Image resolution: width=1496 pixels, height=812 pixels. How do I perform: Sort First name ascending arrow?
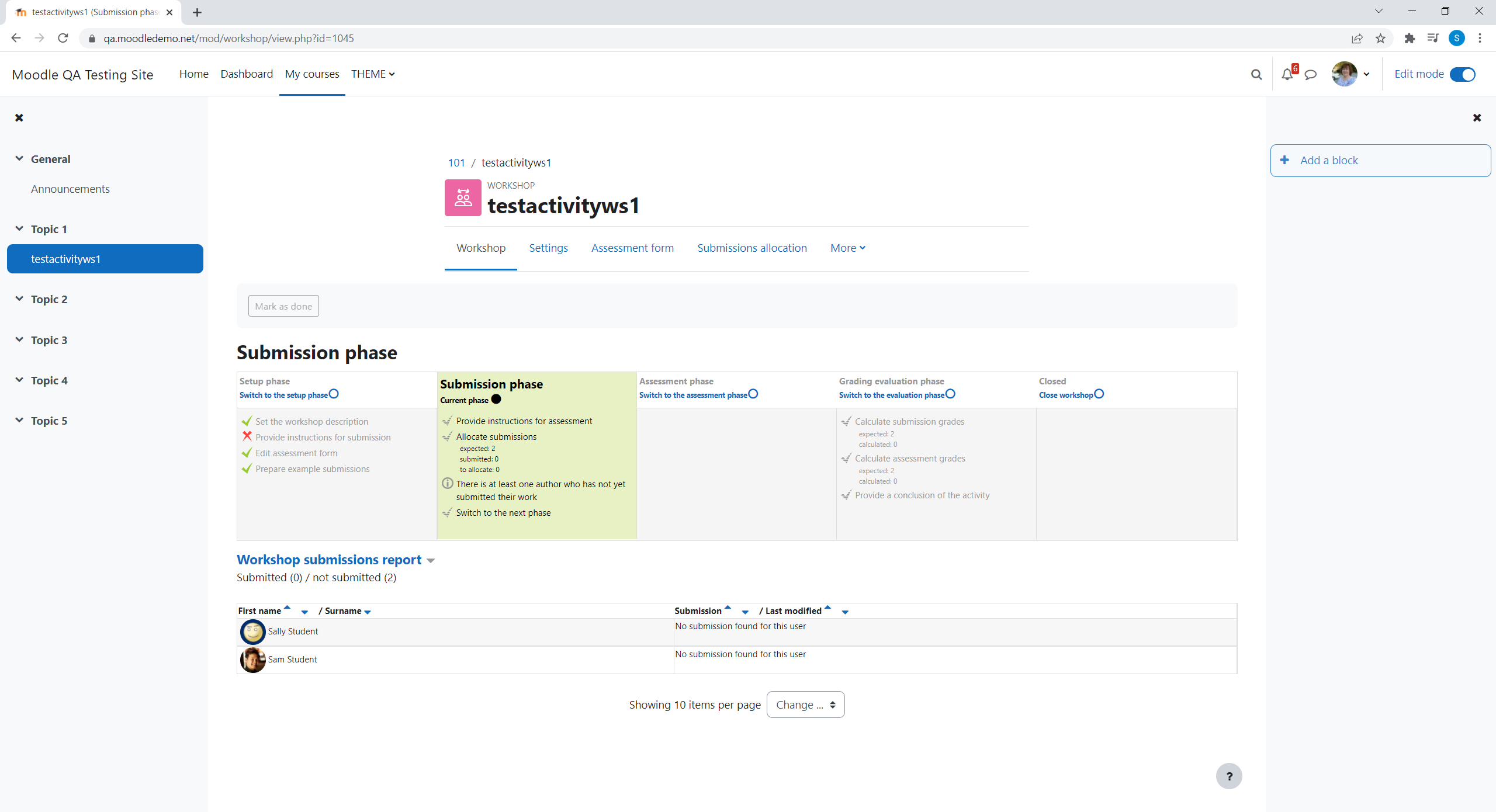[x=287, y=608]
